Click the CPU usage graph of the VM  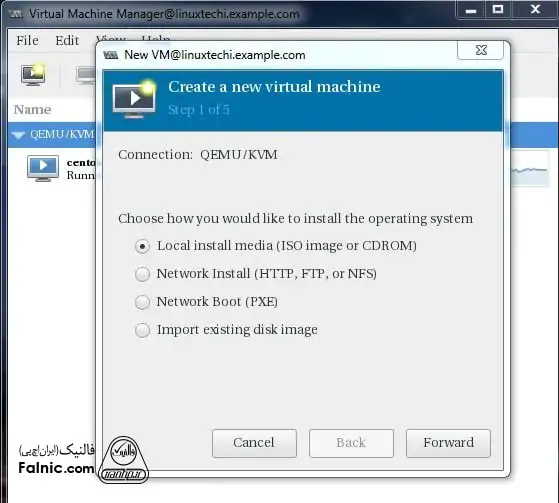point(530,169)
